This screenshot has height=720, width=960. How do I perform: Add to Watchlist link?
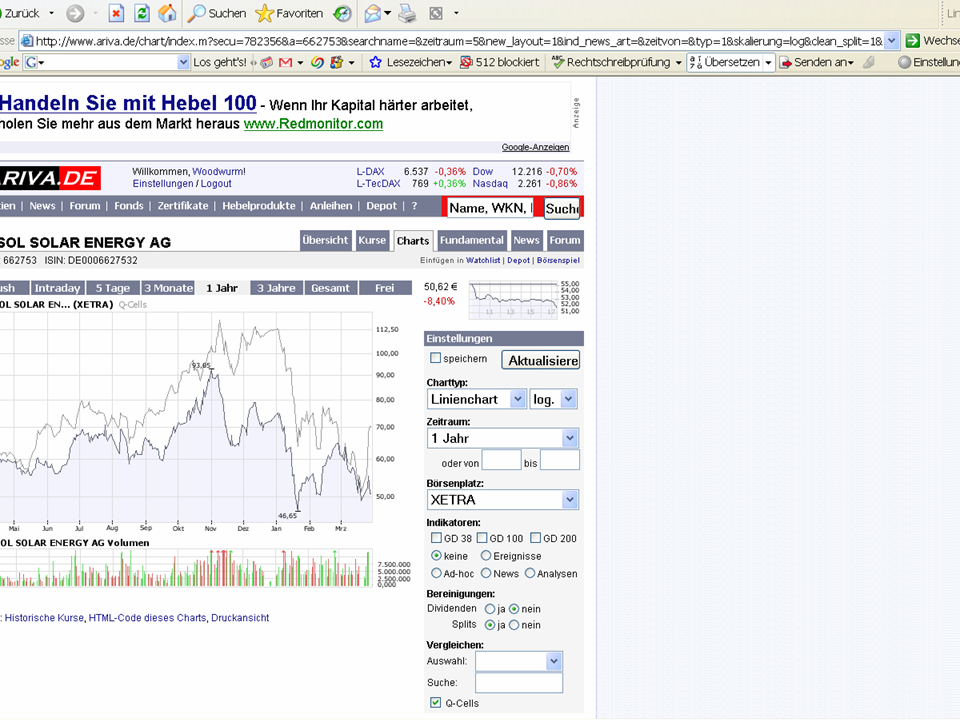[483, 260]
